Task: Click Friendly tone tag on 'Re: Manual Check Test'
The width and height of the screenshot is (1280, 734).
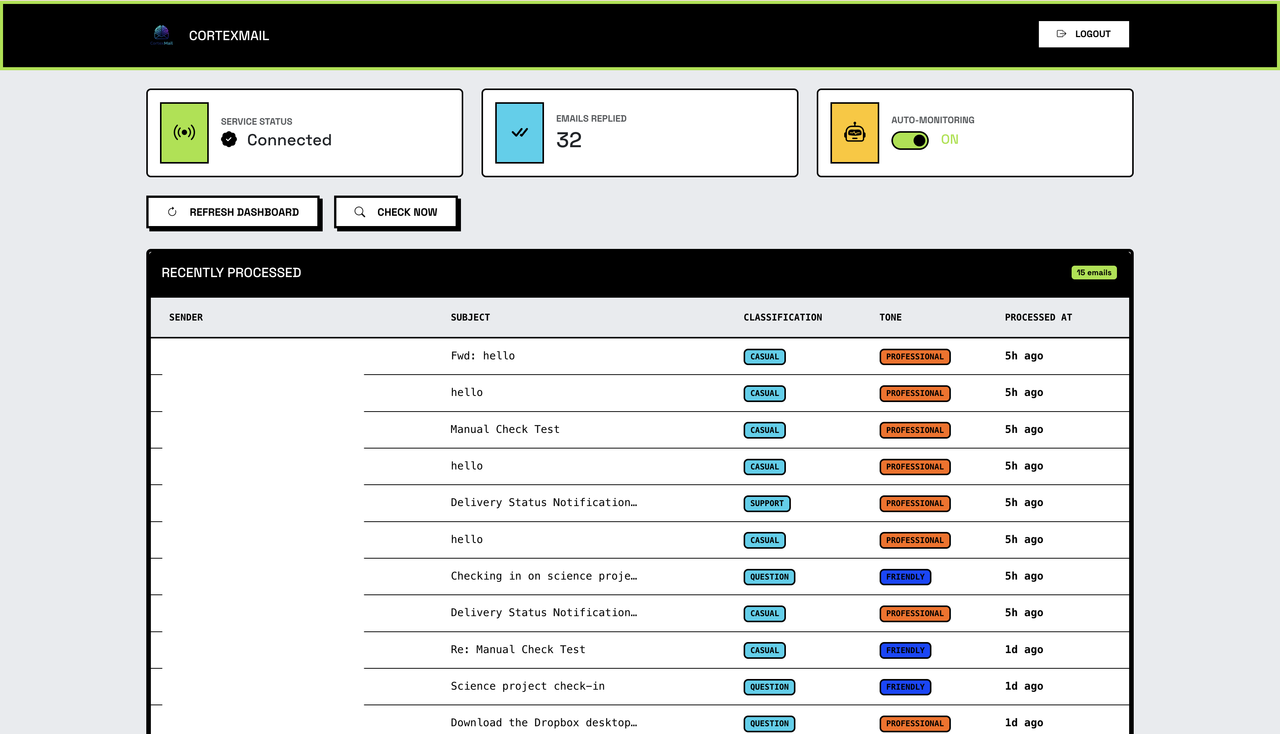Action: point(905,650)
